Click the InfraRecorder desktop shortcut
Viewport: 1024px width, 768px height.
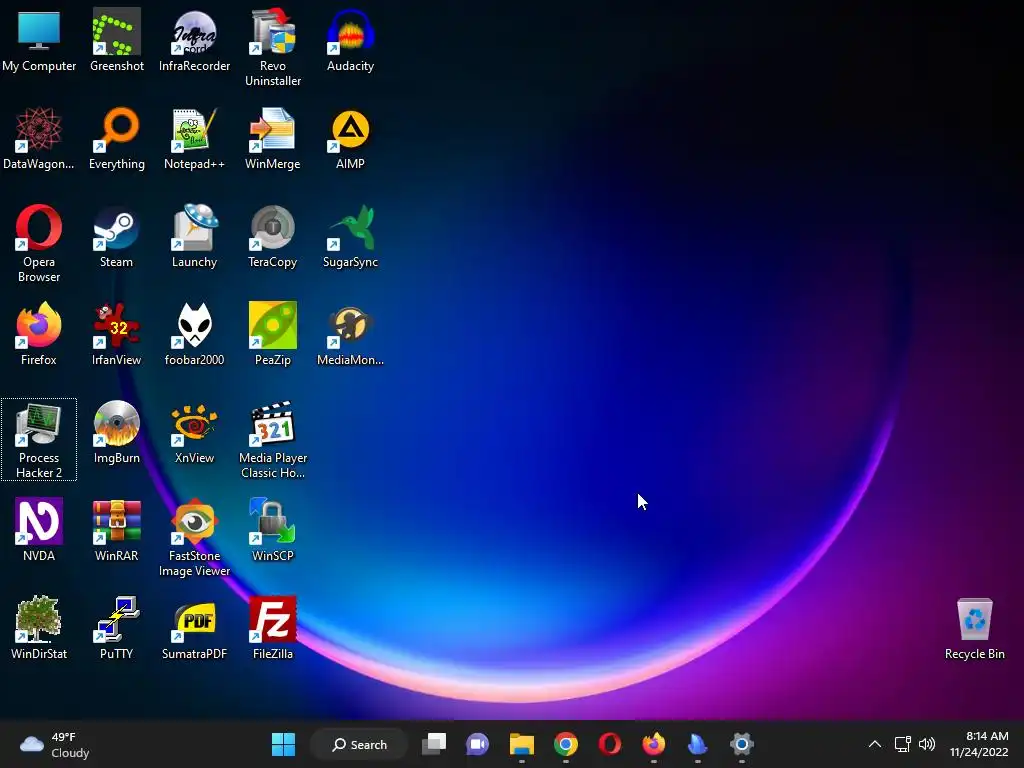click(x=194, y=42)
